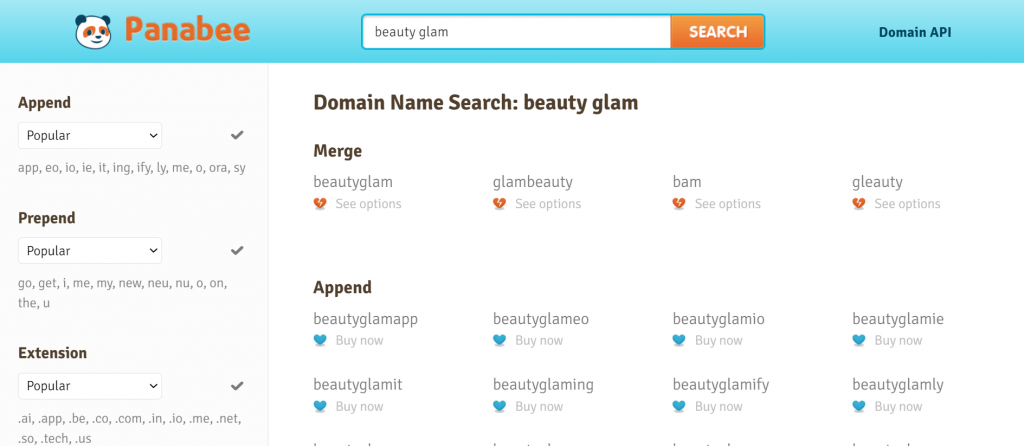This screenshot has width=1024, height=446.
Task: Click Buy now under beautyglamio
Action: point(718,341)
